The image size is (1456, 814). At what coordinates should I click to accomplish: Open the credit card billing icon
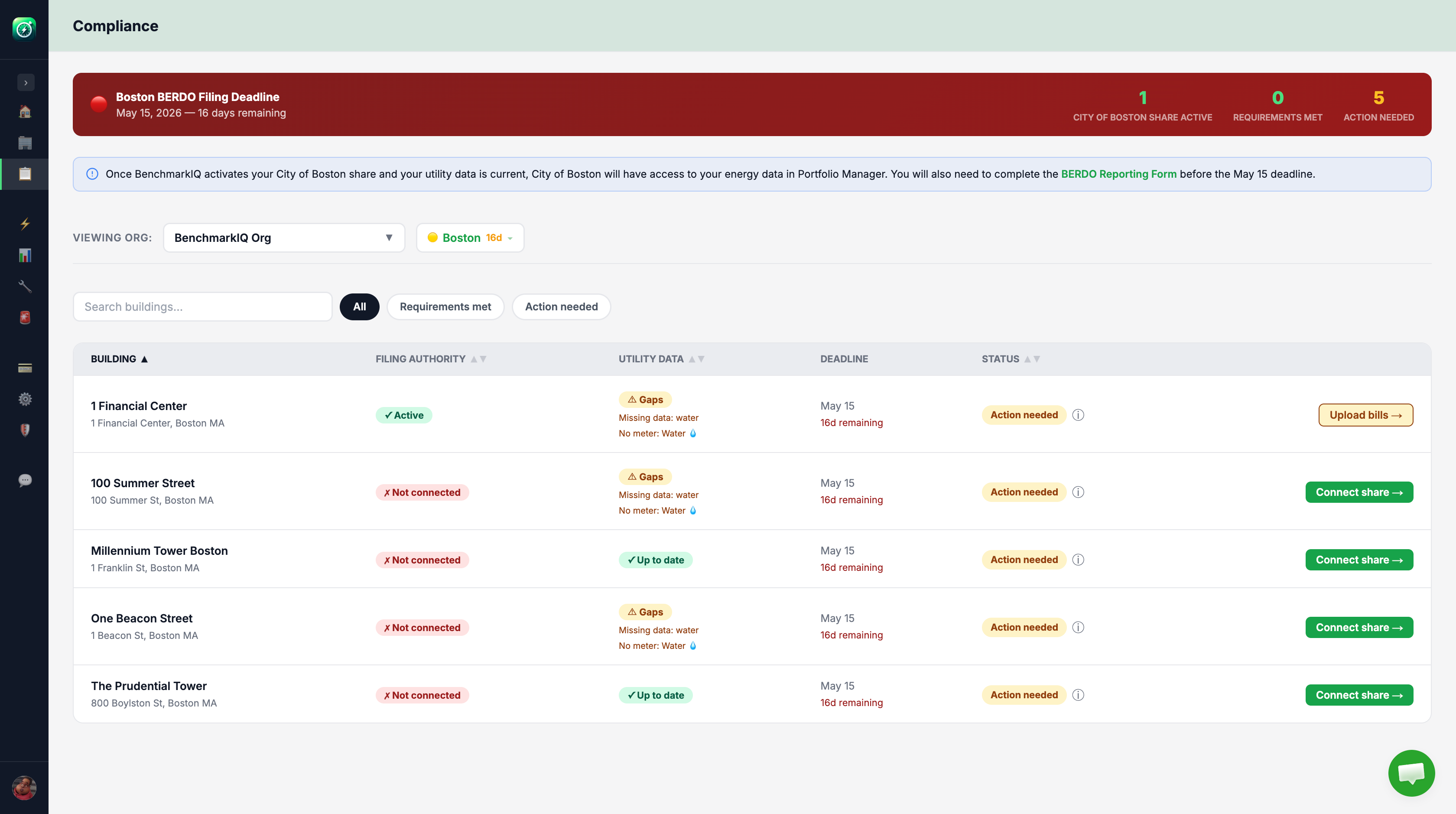[25, 368]
